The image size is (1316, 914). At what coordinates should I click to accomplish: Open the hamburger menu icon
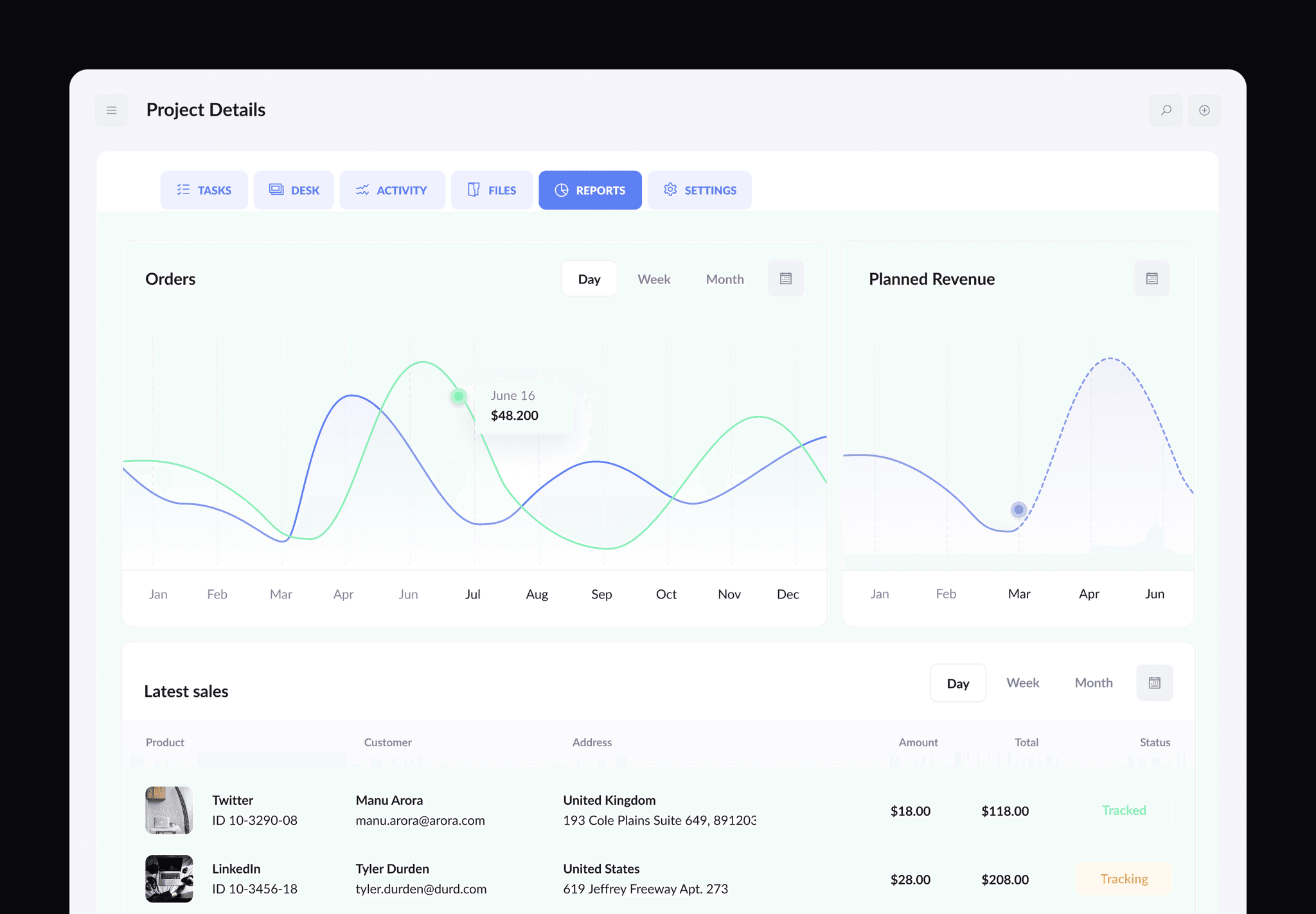tap(111, 110)
